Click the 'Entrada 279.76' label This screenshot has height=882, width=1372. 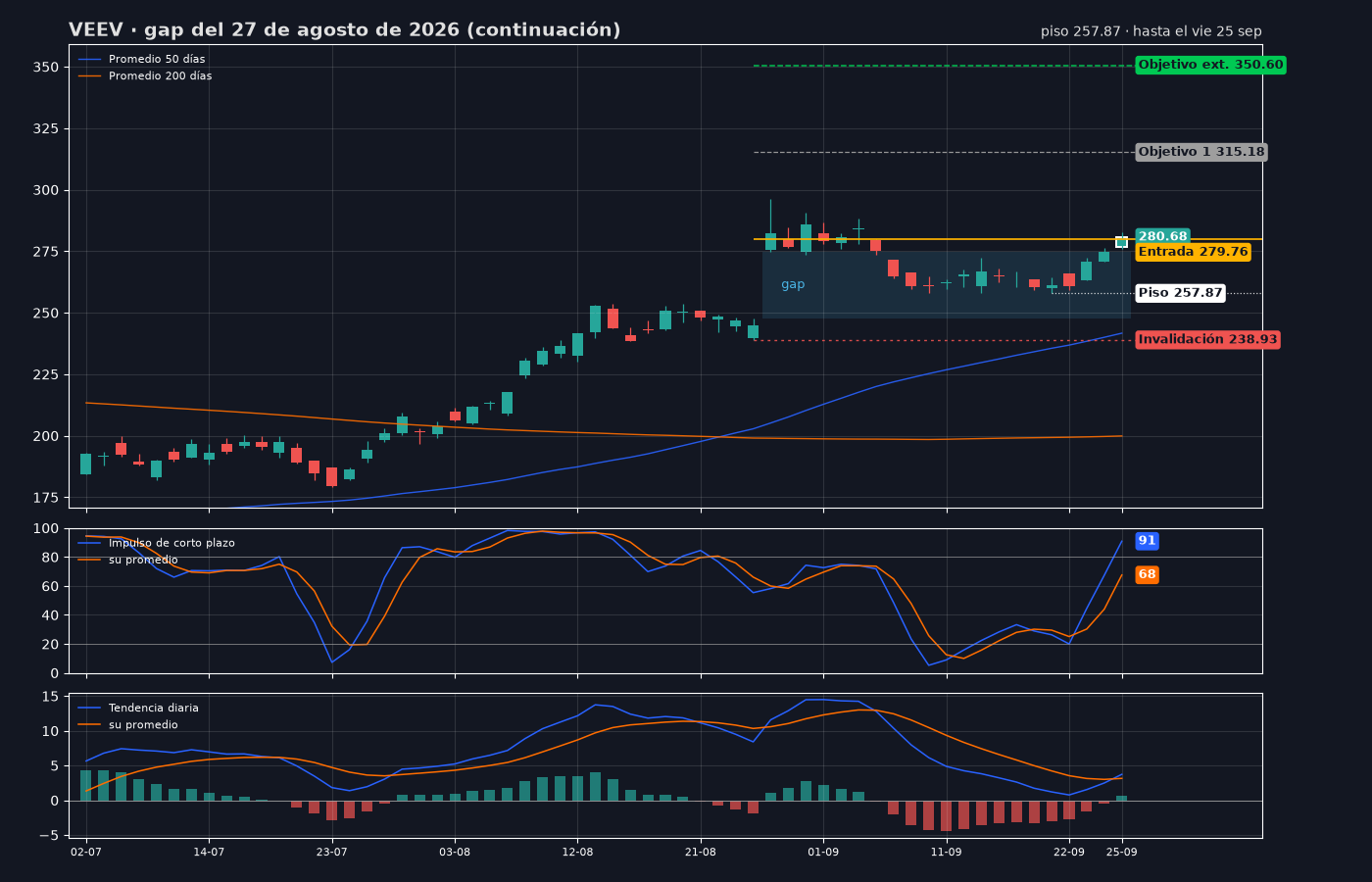coord(1193,252)
